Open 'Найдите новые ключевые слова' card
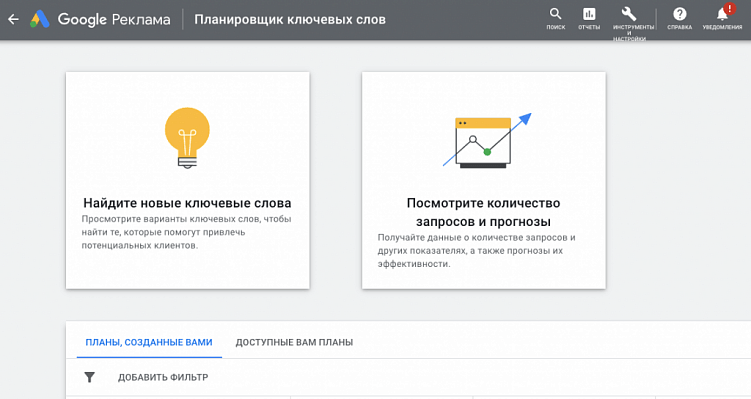The width and height of the screenshot is (751, 399). click(x=188, y=181)
